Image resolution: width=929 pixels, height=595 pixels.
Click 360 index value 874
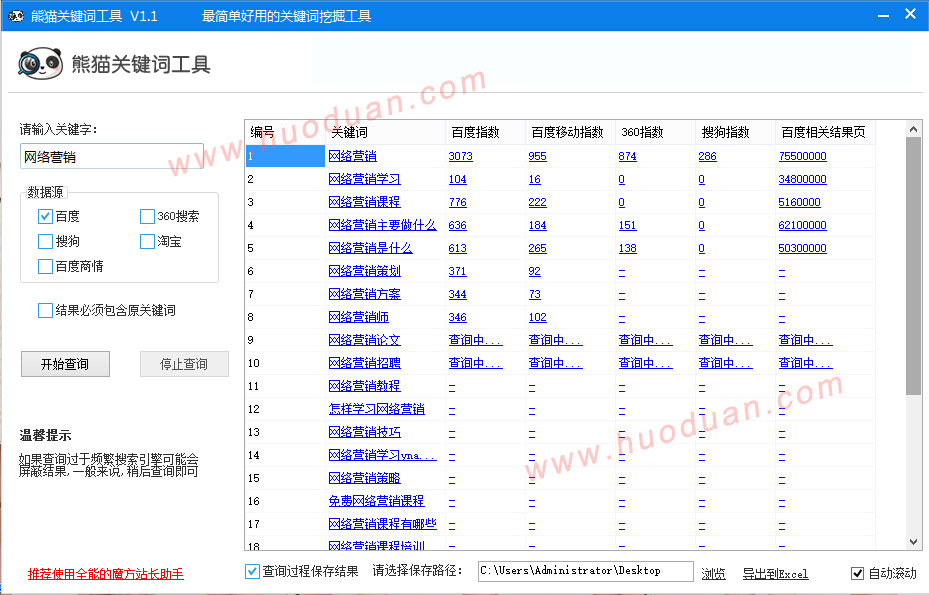[x=627, y=156]
